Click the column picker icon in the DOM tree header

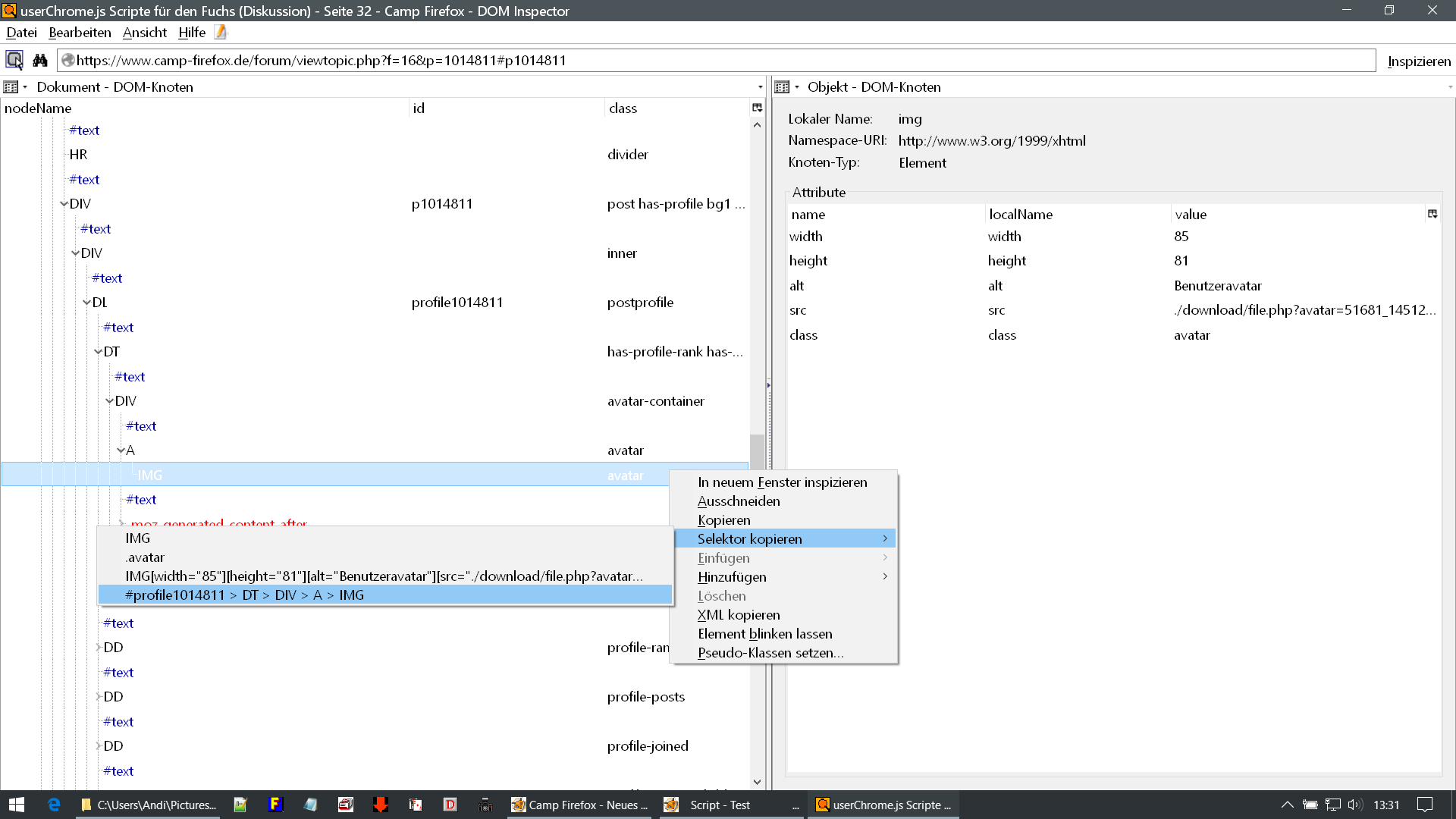point(757,108)
